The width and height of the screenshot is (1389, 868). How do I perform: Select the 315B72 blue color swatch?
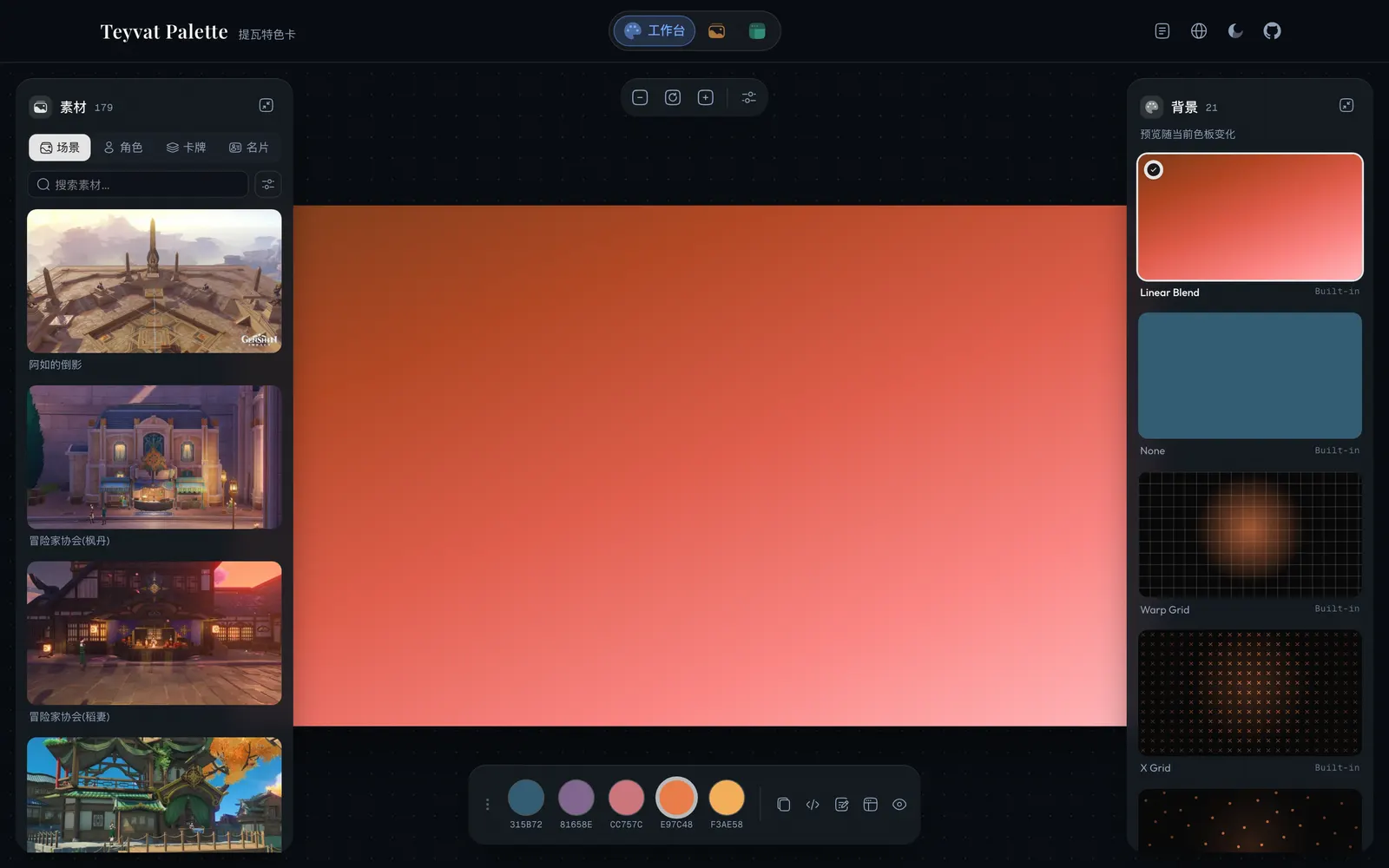point(526,797)
